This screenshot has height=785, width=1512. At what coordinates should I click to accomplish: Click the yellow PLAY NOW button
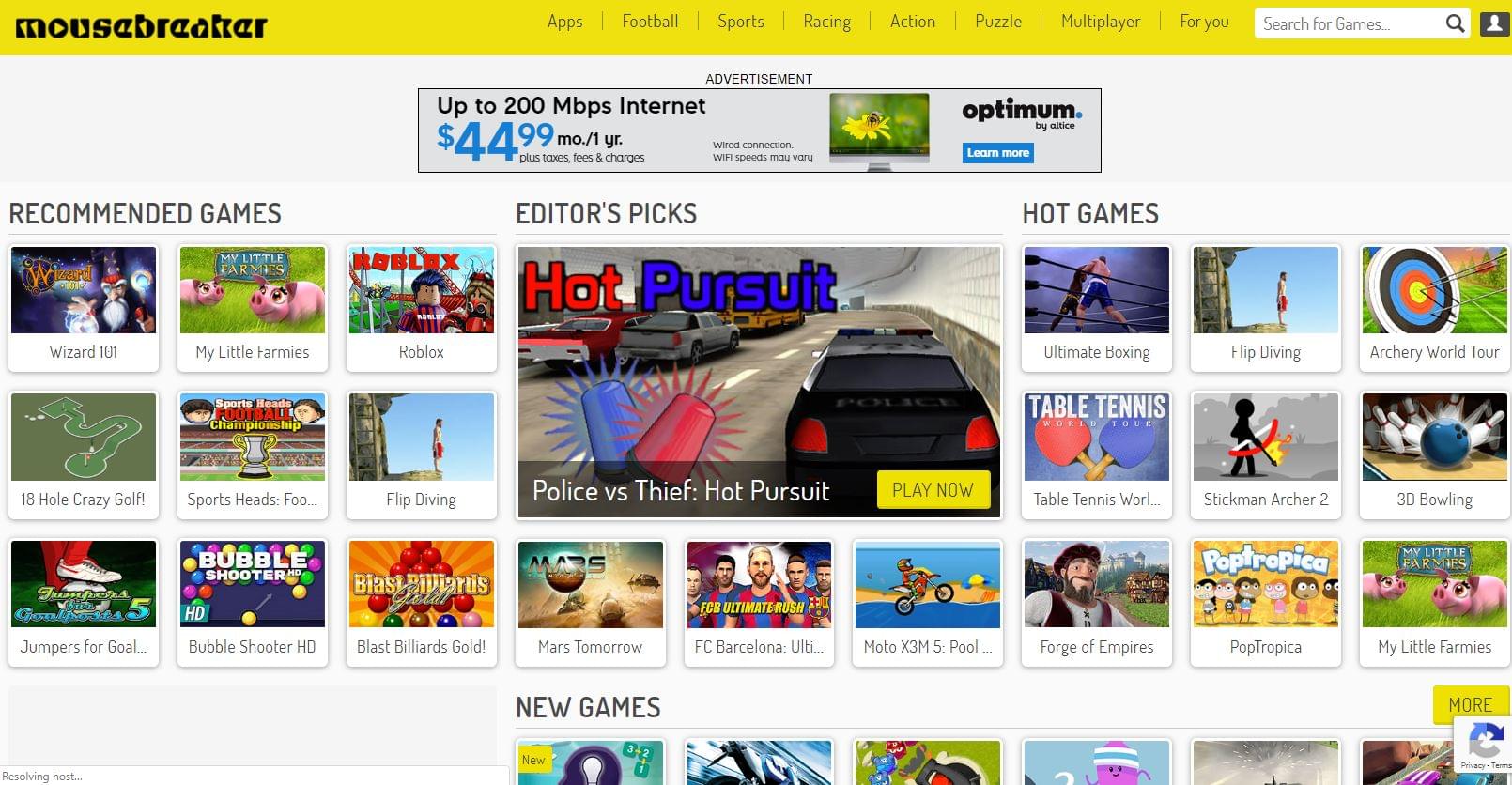[933, 490]
